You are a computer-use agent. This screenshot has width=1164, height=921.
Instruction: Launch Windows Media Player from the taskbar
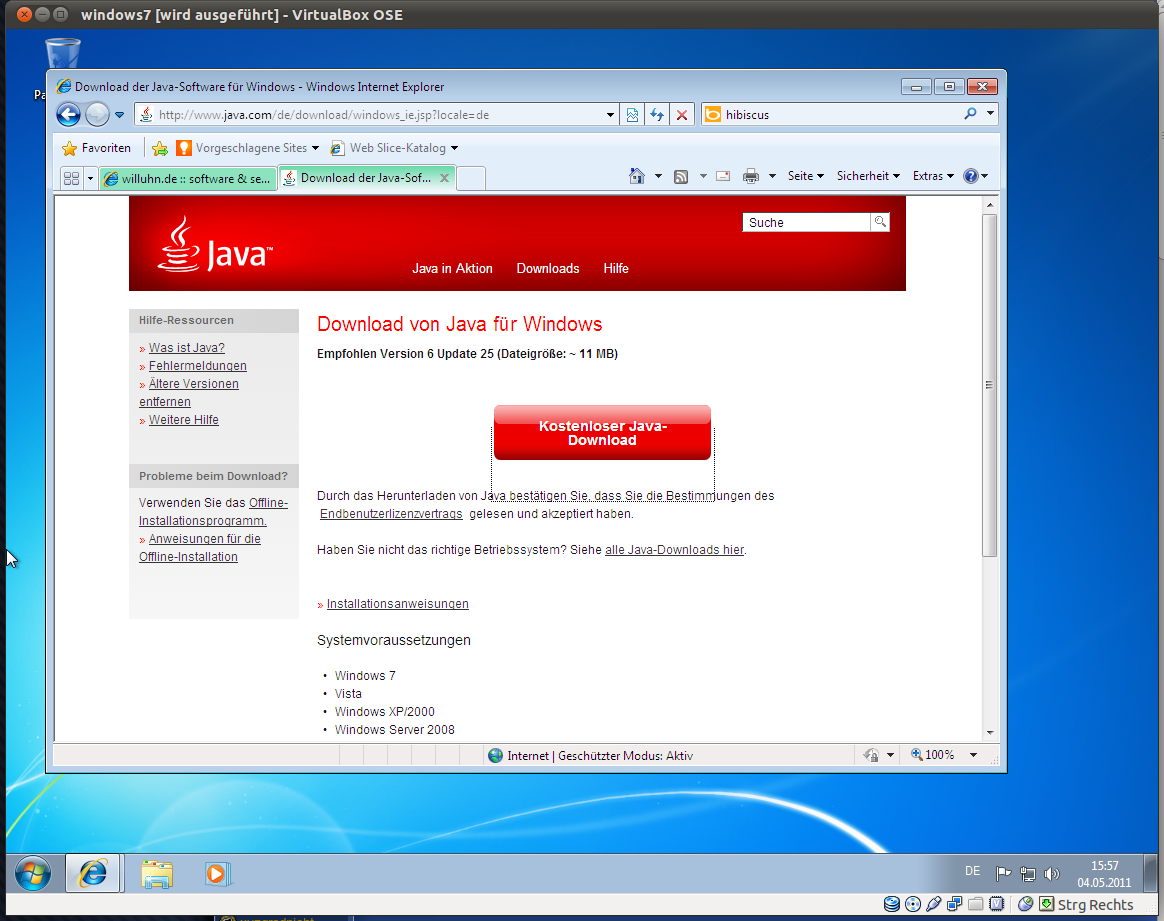coord(218,874)
